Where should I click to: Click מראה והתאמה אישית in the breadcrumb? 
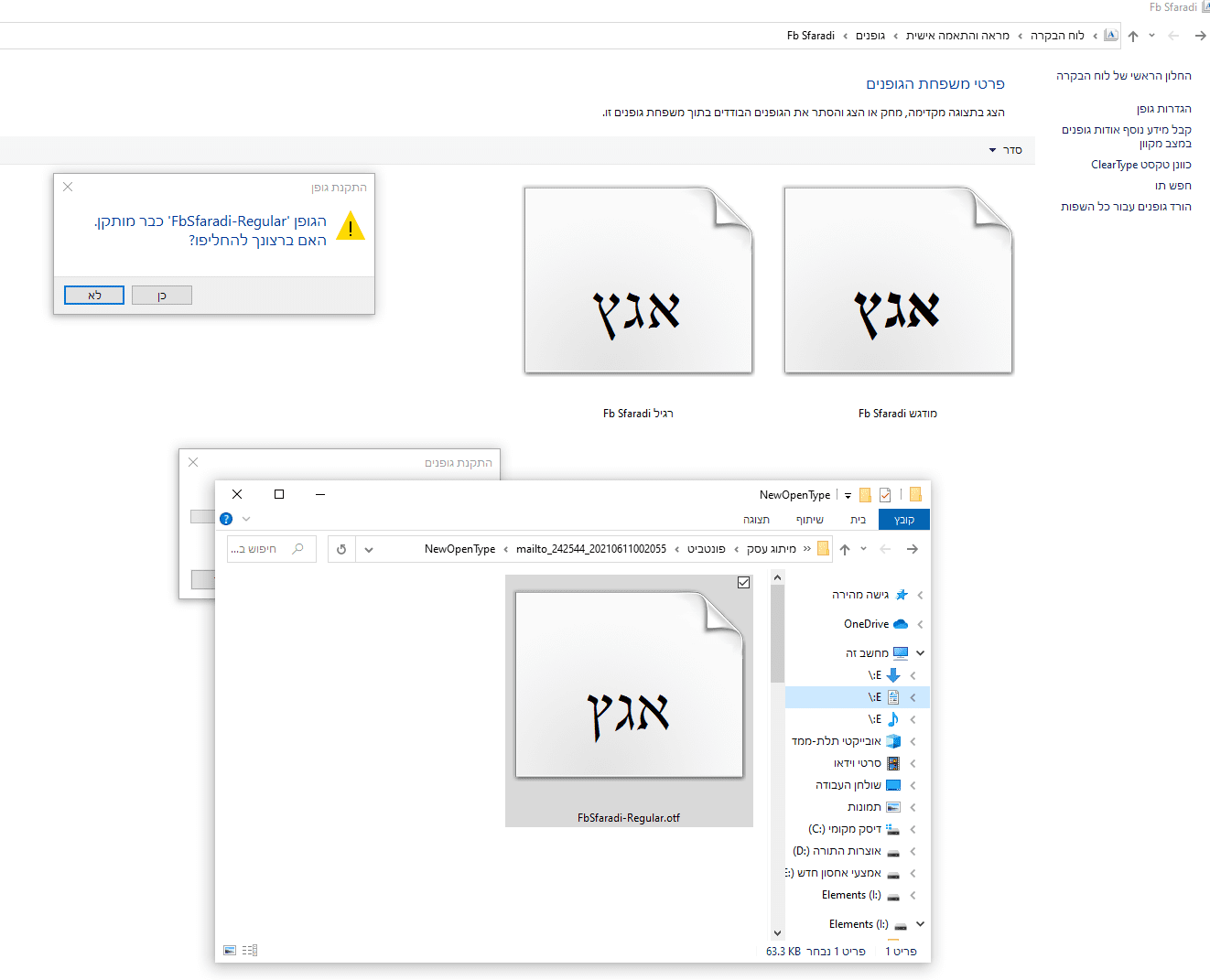pyautogui.click(x=957, y=36)
